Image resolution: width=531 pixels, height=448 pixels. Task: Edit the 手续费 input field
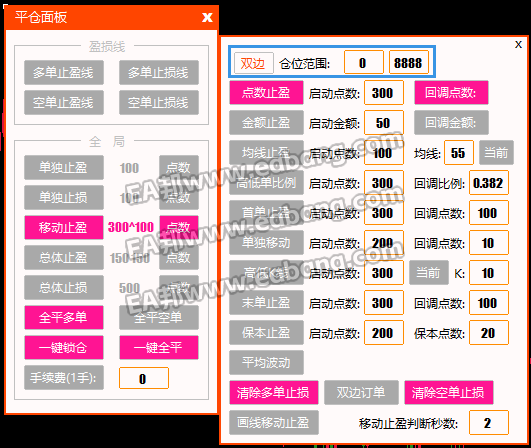pyautogui.click(x=144, y=378)
